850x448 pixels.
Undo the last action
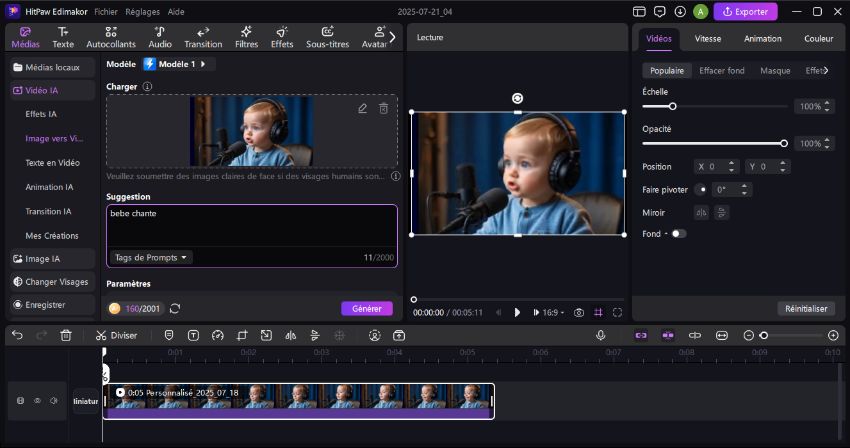(x=17, y=335)
